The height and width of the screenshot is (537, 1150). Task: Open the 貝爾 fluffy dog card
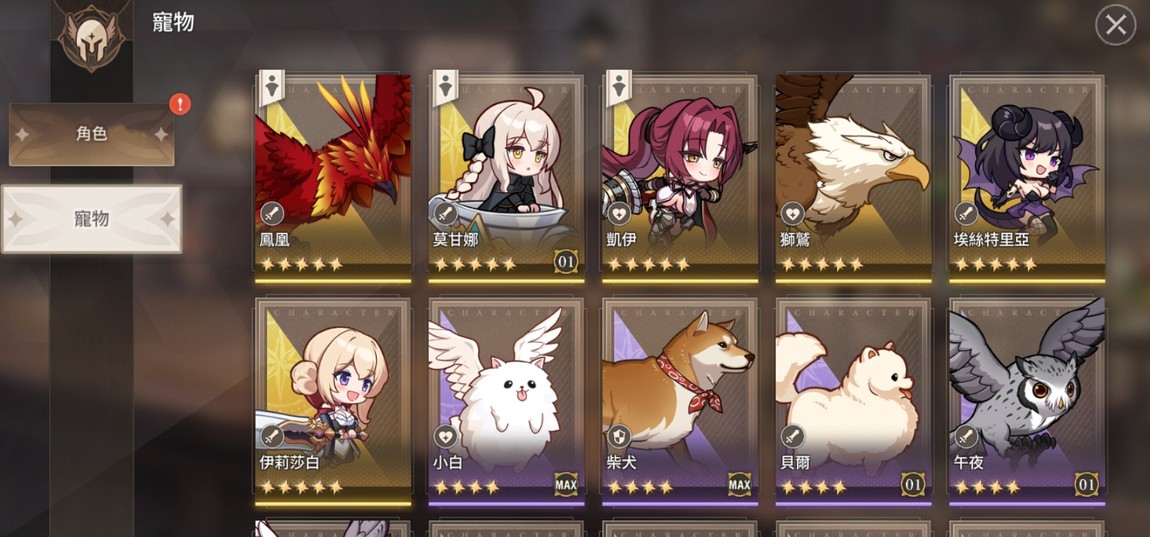pos(854,401)
